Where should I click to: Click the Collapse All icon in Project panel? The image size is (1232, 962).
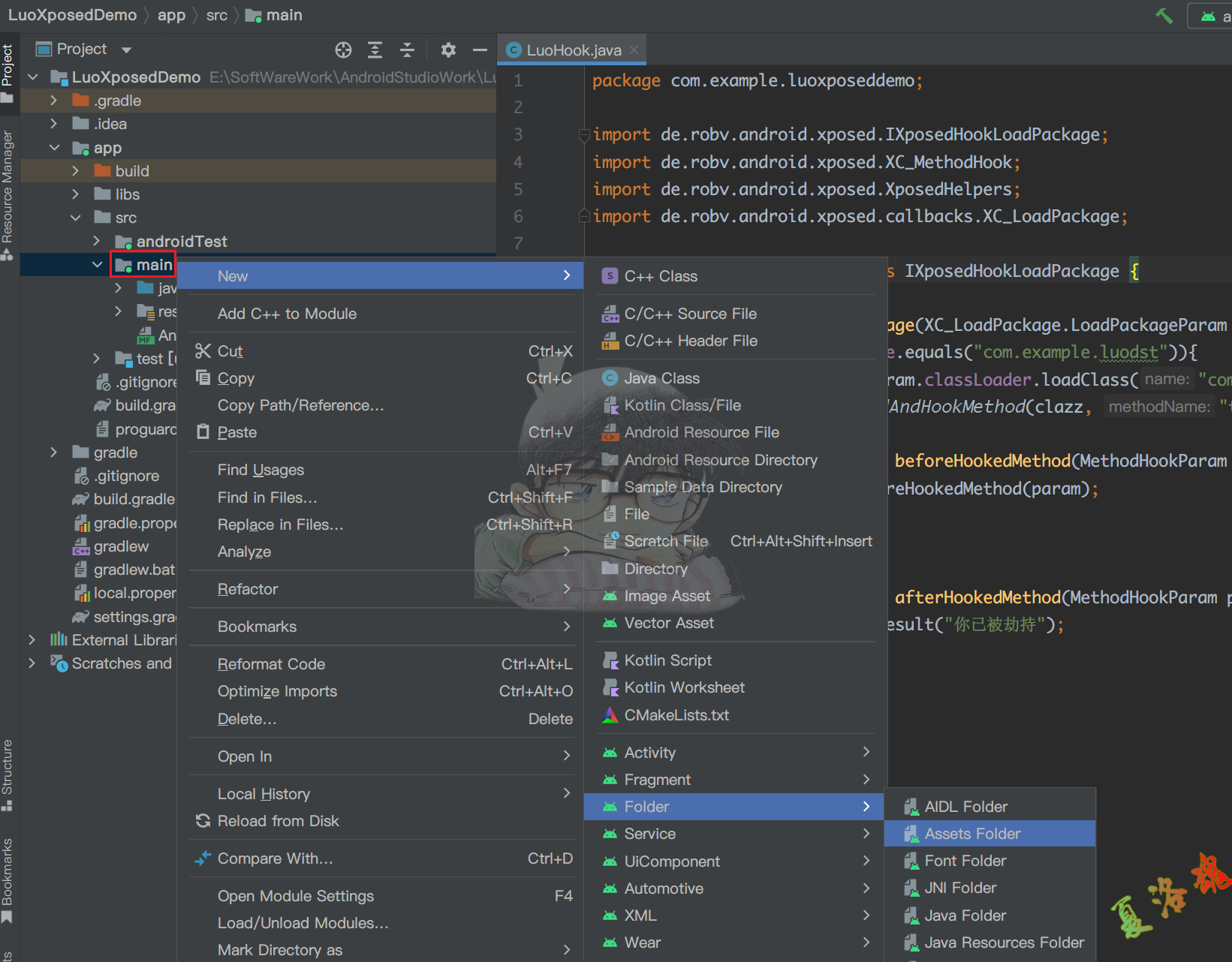407,50
